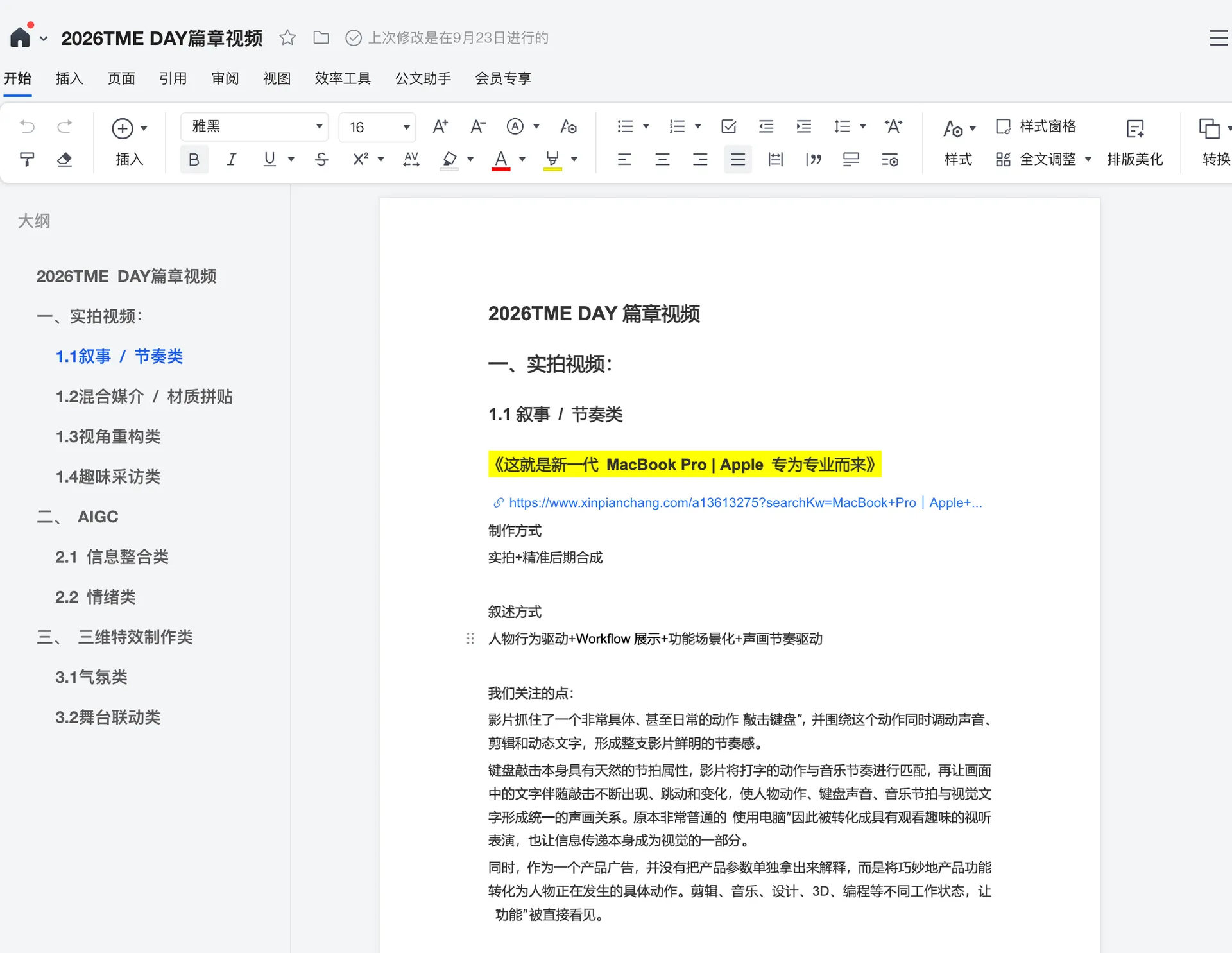The image size is (1232, 953).
Task: Switch to the 页面 tab
Action: (121, 78)
